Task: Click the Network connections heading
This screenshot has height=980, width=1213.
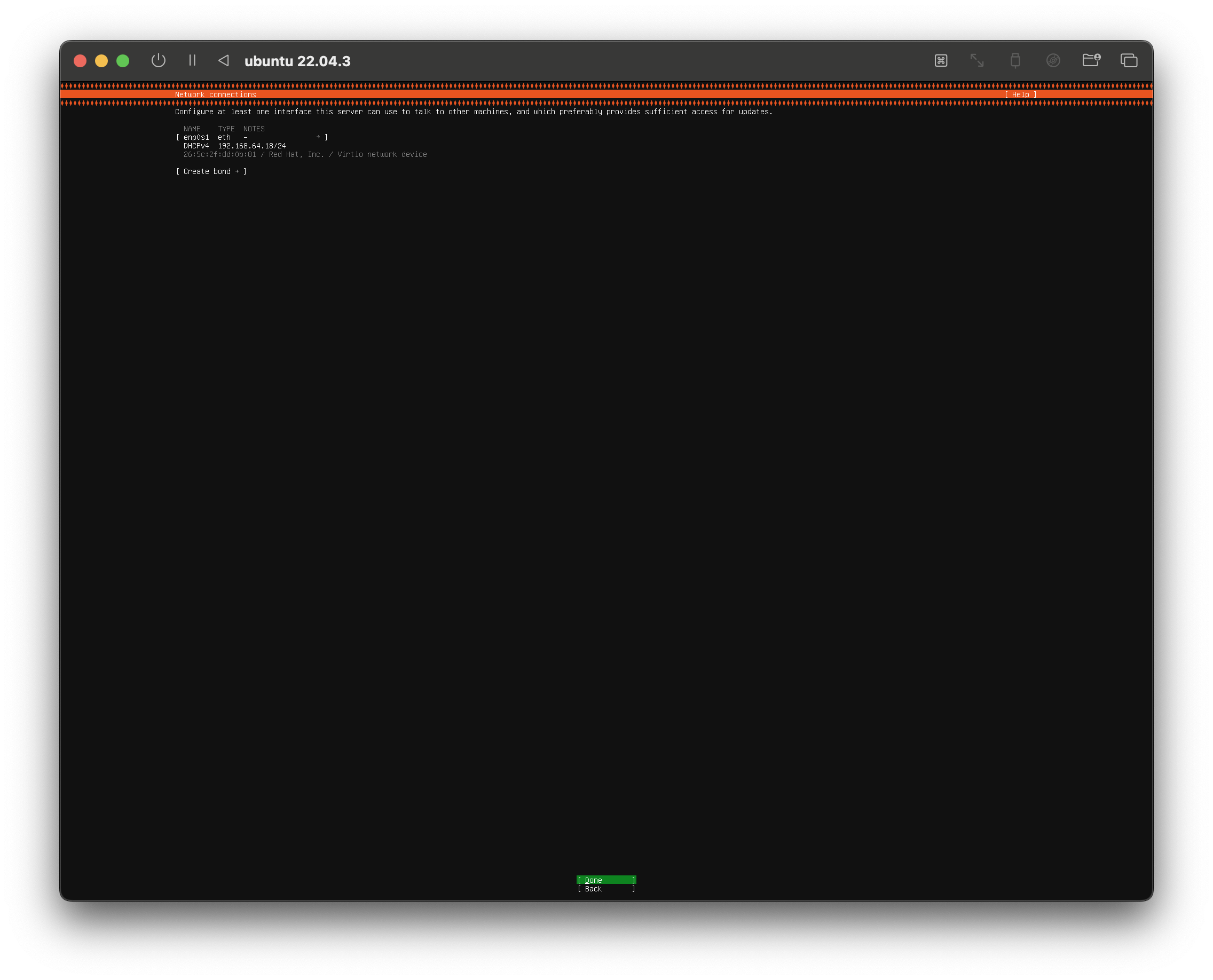Action: 215,95
